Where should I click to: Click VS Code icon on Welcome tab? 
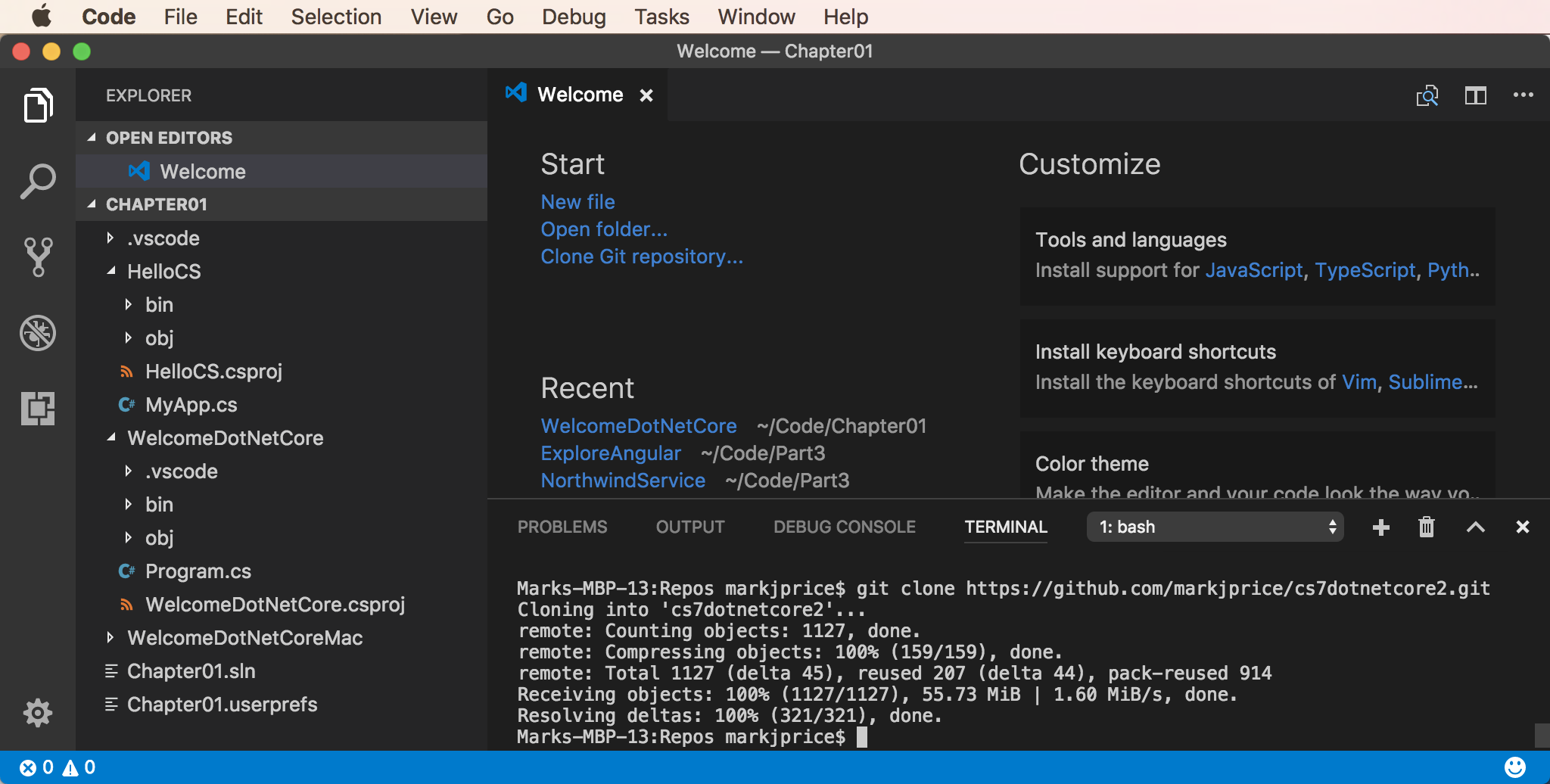point(516,93)
